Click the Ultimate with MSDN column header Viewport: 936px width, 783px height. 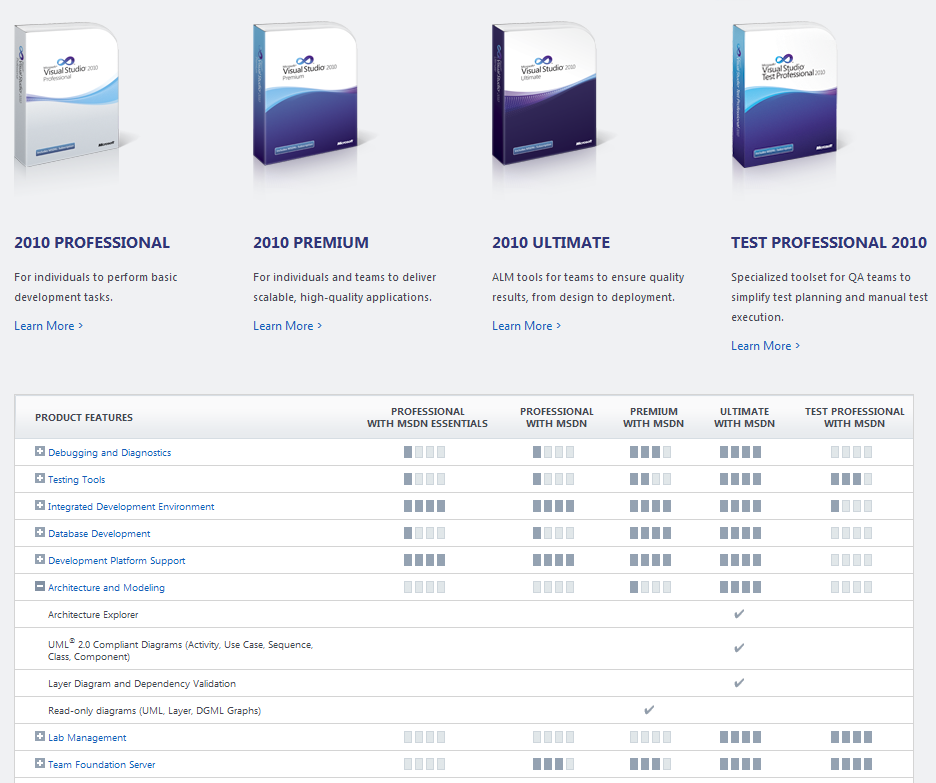point(744,418)
